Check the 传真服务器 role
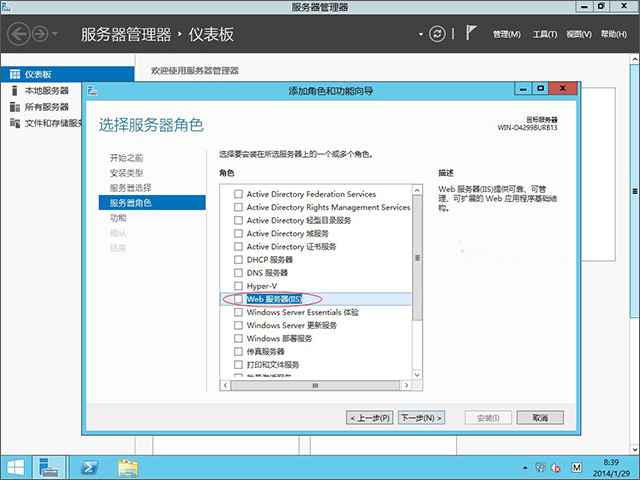Image resolution: width=640 pixels, height=480 pixels. click(238, 351)
